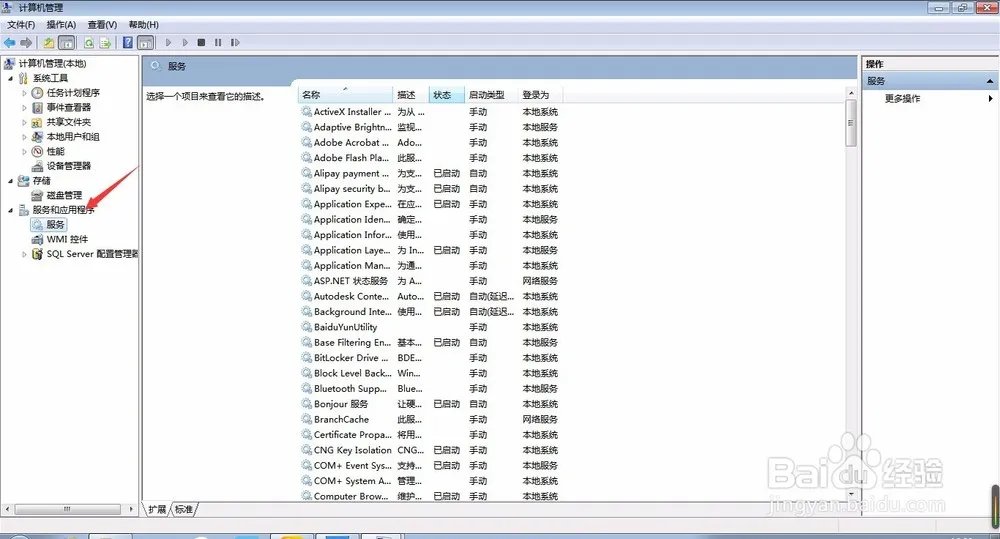The width and height of the screenshot is (1000, 539).
Task: Open Help via the blue question mark icon
Action: point(128,43)
